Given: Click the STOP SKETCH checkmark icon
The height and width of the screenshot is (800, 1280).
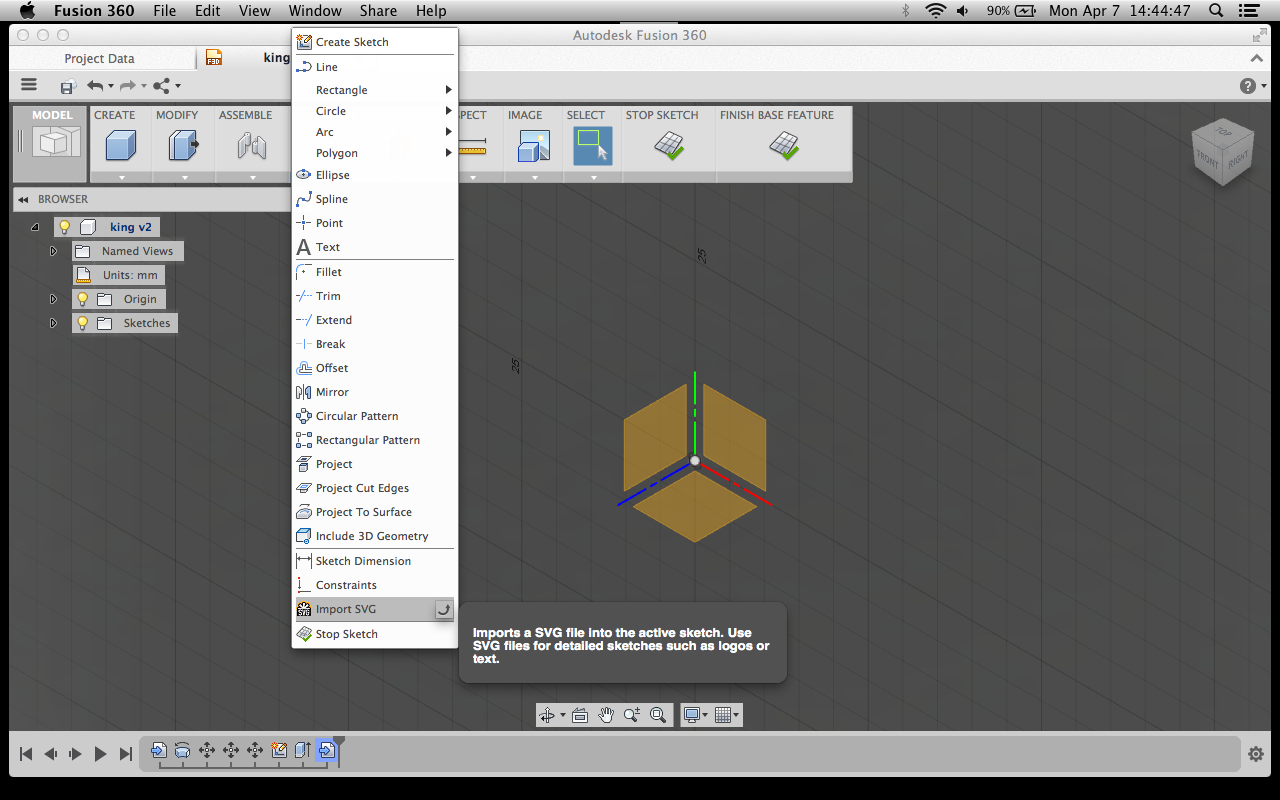Looking at the screenshot, I should pyautogui.click(x=669, y=146).
